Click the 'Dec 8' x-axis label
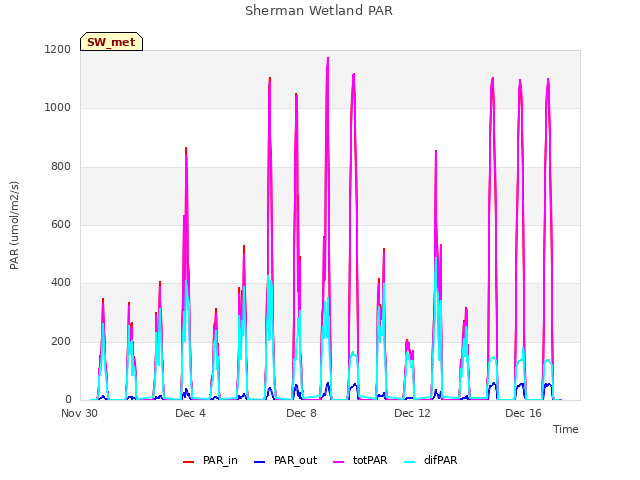Viewport: 640px width, 480px height. [x=301, y=413]
